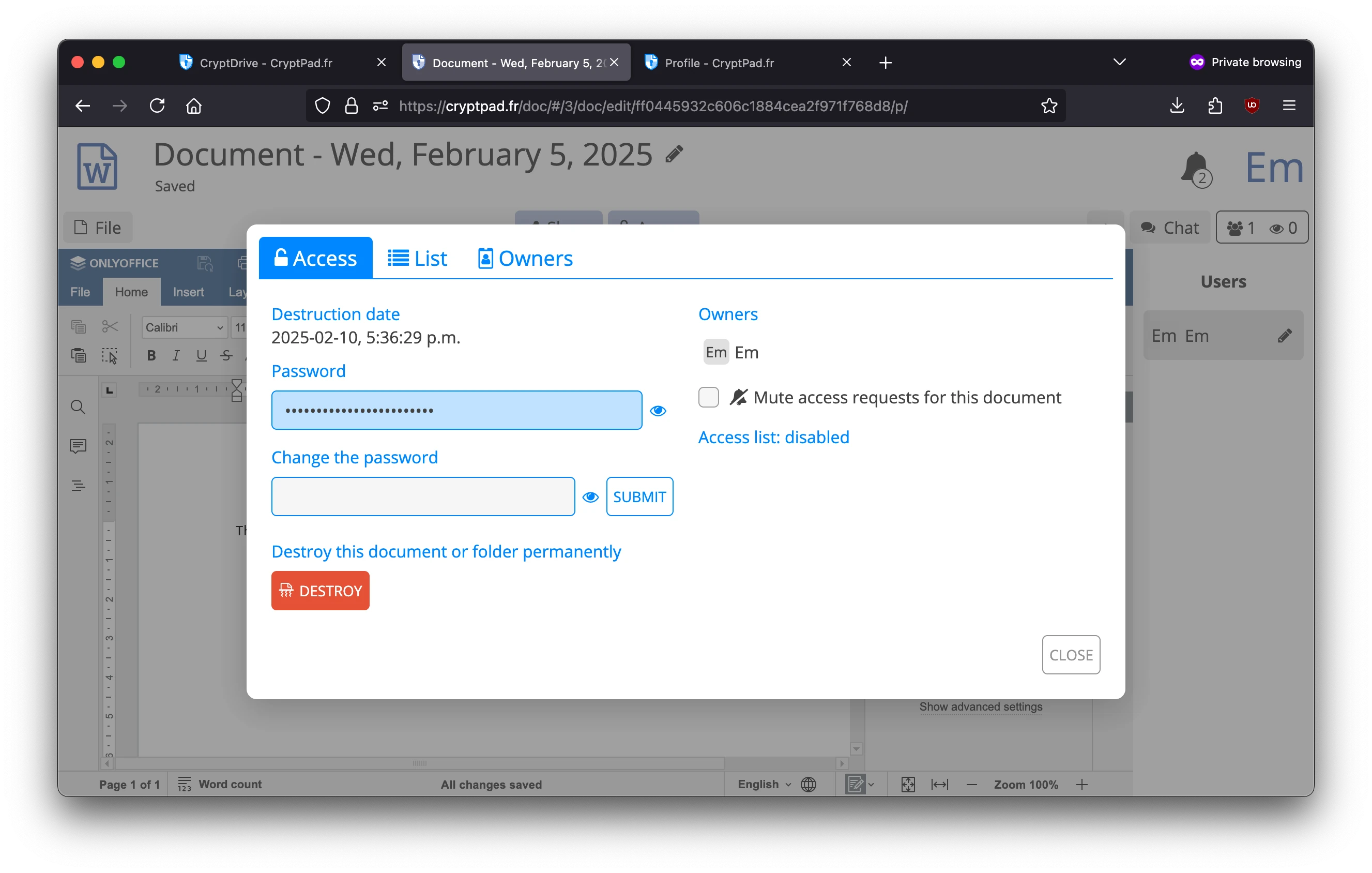Check Mute access requests for this document
This screenshot has width=1372, height=873.
click(708, 397)
